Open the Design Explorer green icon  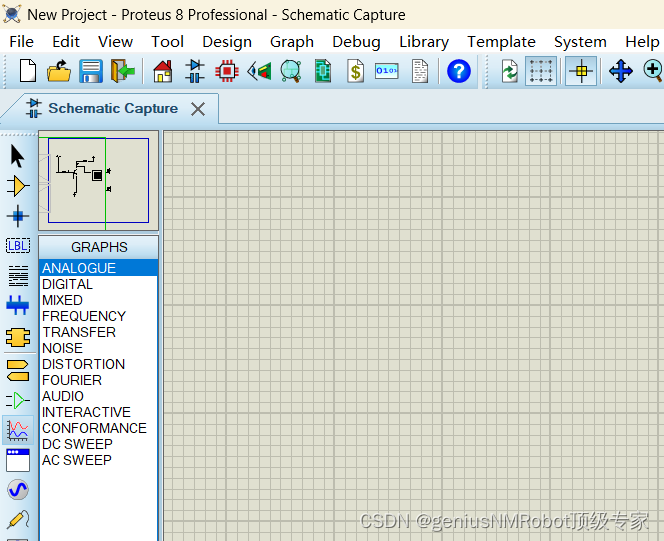tap(323, 71)
